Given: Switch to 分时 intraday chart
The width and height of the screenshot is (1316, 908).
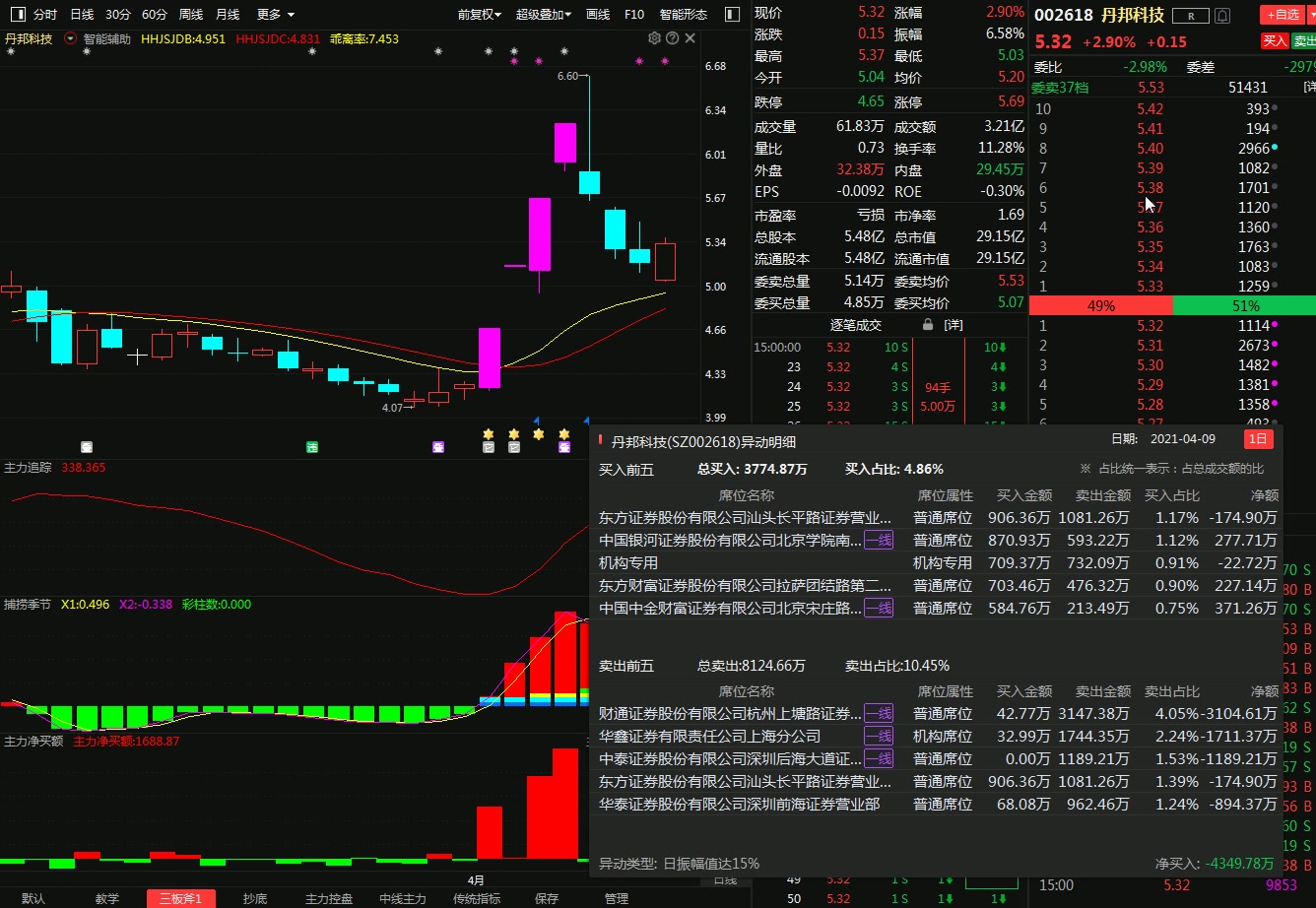Looking at the screenshot, I should tap(45, 15).
